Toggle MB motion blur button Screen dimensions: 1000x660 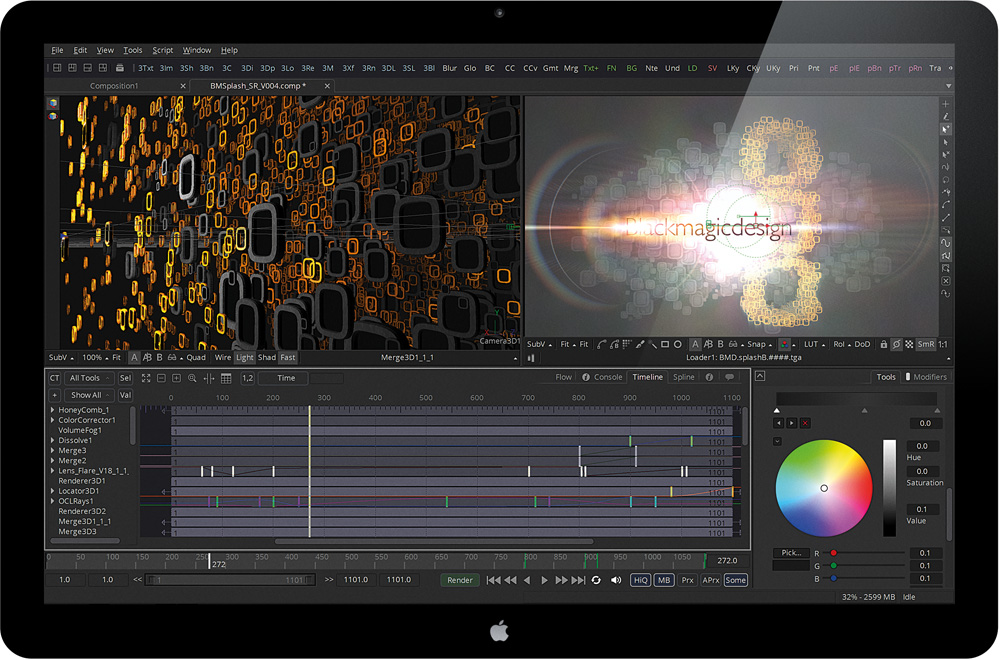664,580
